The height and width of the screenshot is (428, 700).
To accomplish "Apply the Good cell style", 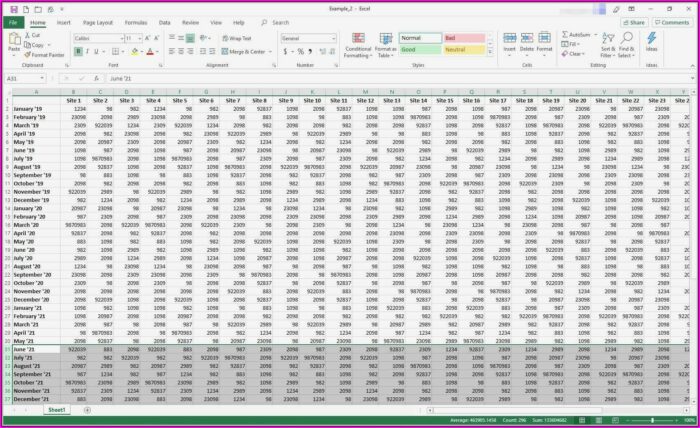I will coord(420,50).
